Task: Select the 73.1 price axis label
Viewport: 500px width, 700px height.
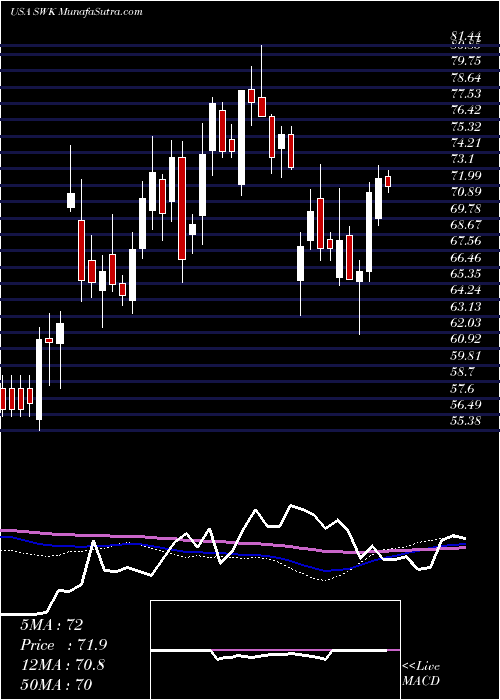Action: pos(462,159)
